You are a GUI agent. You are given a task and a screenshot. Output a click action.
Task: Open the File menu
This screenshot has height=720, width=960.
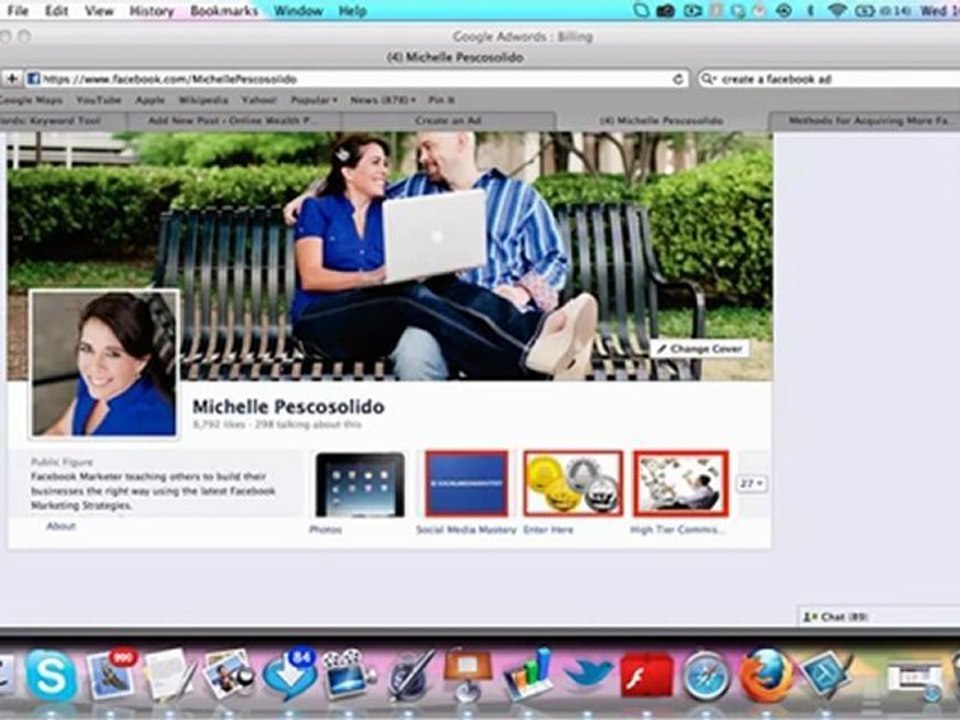(x=18, y=10)
